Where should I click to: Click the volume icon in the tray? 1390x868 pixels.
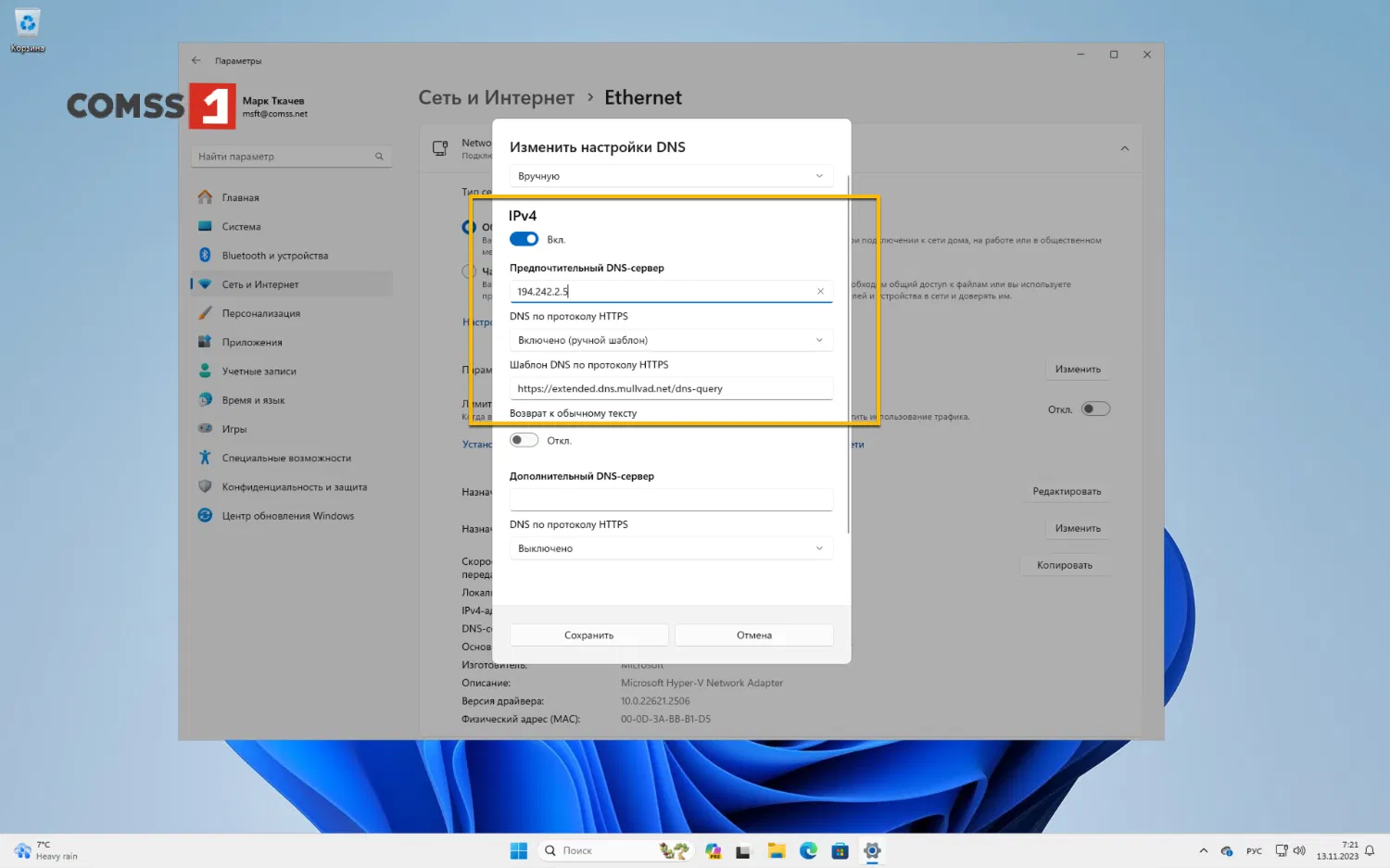click(1299, 850)
